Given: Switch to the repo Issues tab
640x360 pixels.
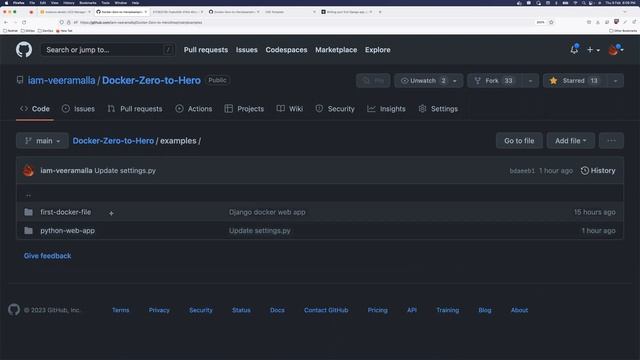Looking at the screenshot, I should pyautogui.click(x=78, y=109).
